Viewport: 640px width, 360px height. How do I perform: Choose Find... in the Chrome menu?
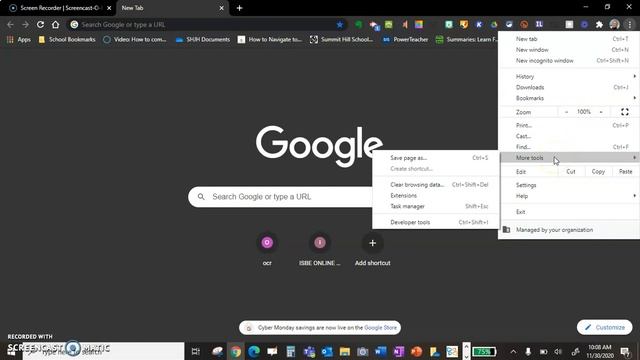point(569,147)
